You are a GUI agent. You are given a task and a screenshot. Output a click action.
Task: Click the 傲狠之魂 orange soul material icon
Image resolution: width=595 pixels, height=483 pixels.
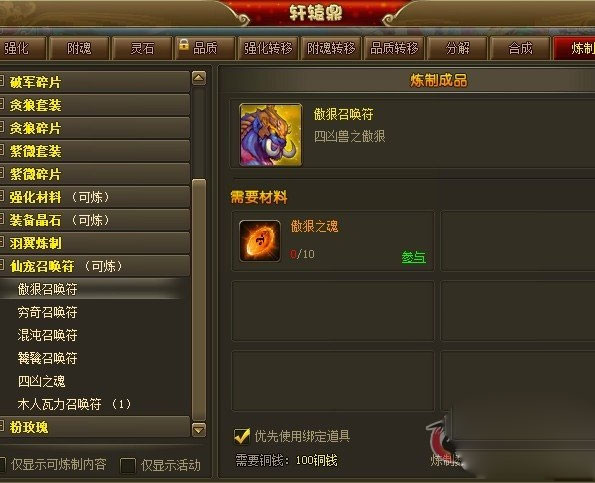260,241
